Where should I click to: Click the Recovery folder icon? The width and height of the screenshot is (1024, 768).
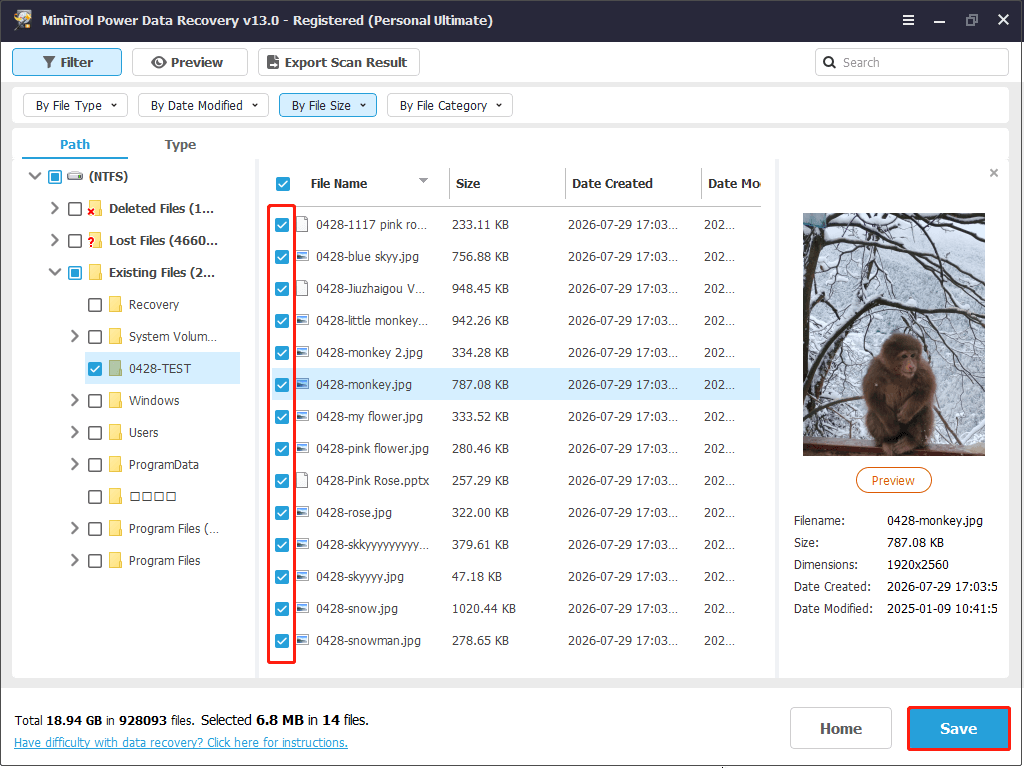[x=116, y=304]
